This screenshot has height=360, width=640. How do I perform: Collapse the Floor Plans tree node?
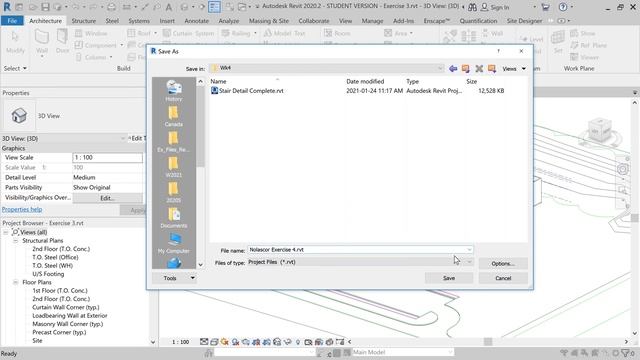tap(16, 282)
